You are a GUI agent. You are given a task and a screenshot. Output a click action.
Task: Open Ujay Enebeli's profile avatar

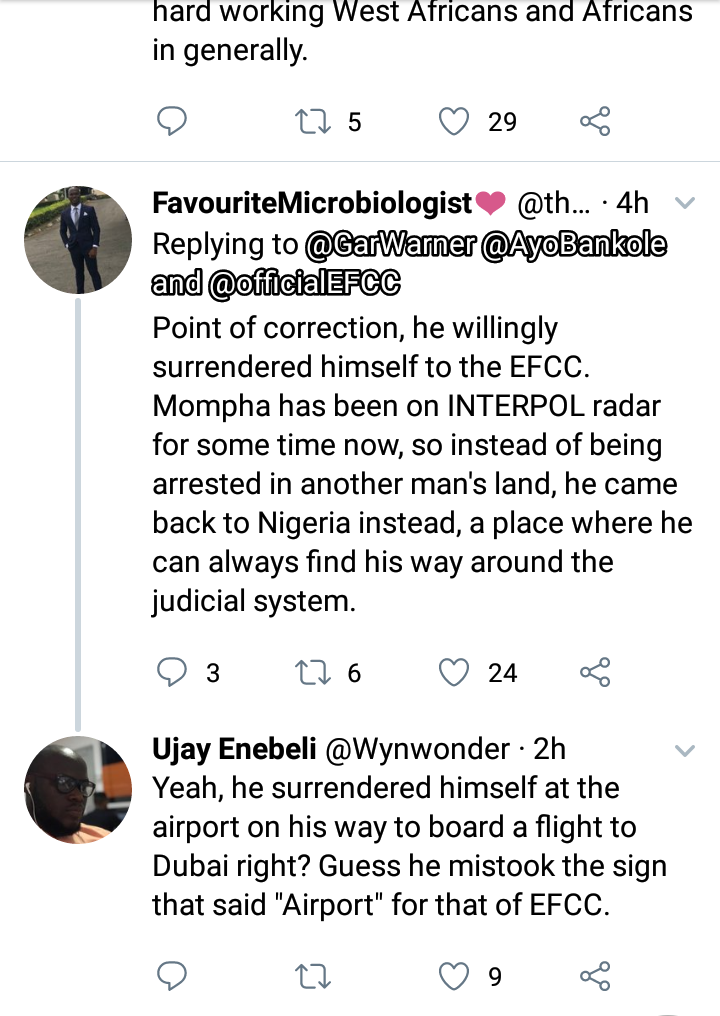pyautogui.click(x=77, y=790)
